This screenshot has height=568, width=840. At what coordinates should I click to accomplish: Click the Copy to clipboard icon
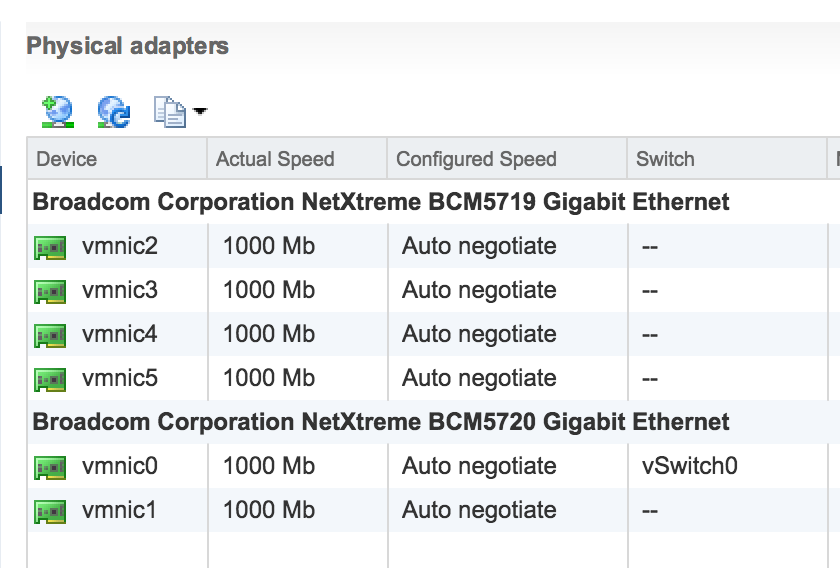pyautogui.click(x=170, y=112)
